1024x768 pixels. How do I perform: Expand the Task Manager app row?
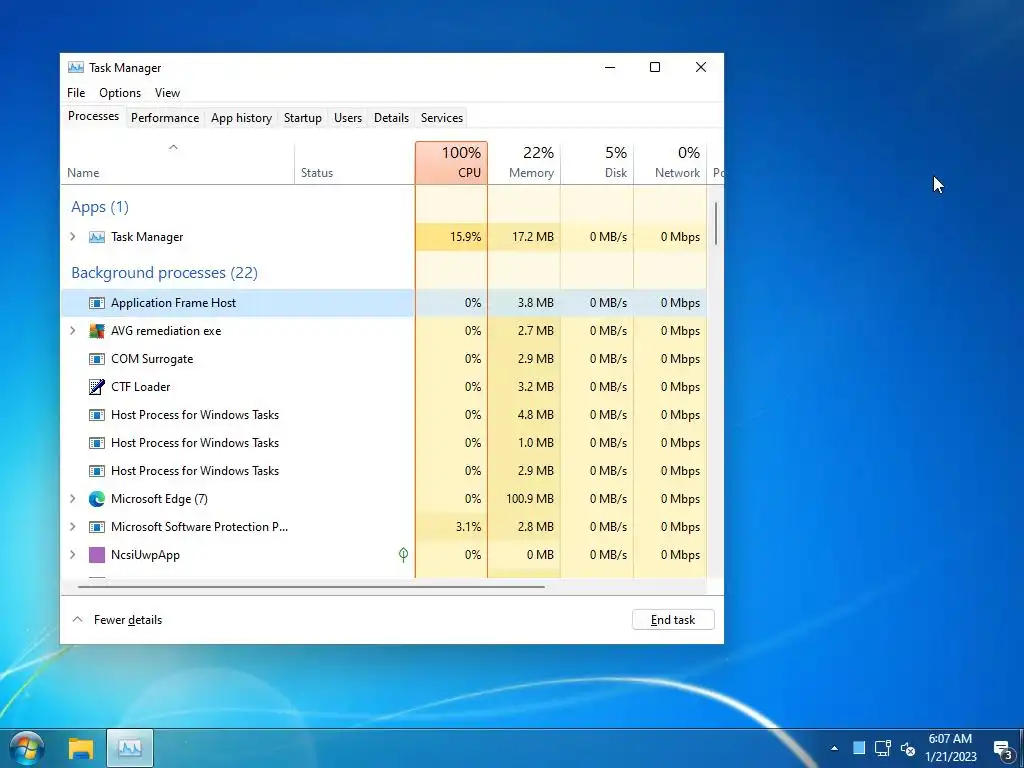point(72,237)
